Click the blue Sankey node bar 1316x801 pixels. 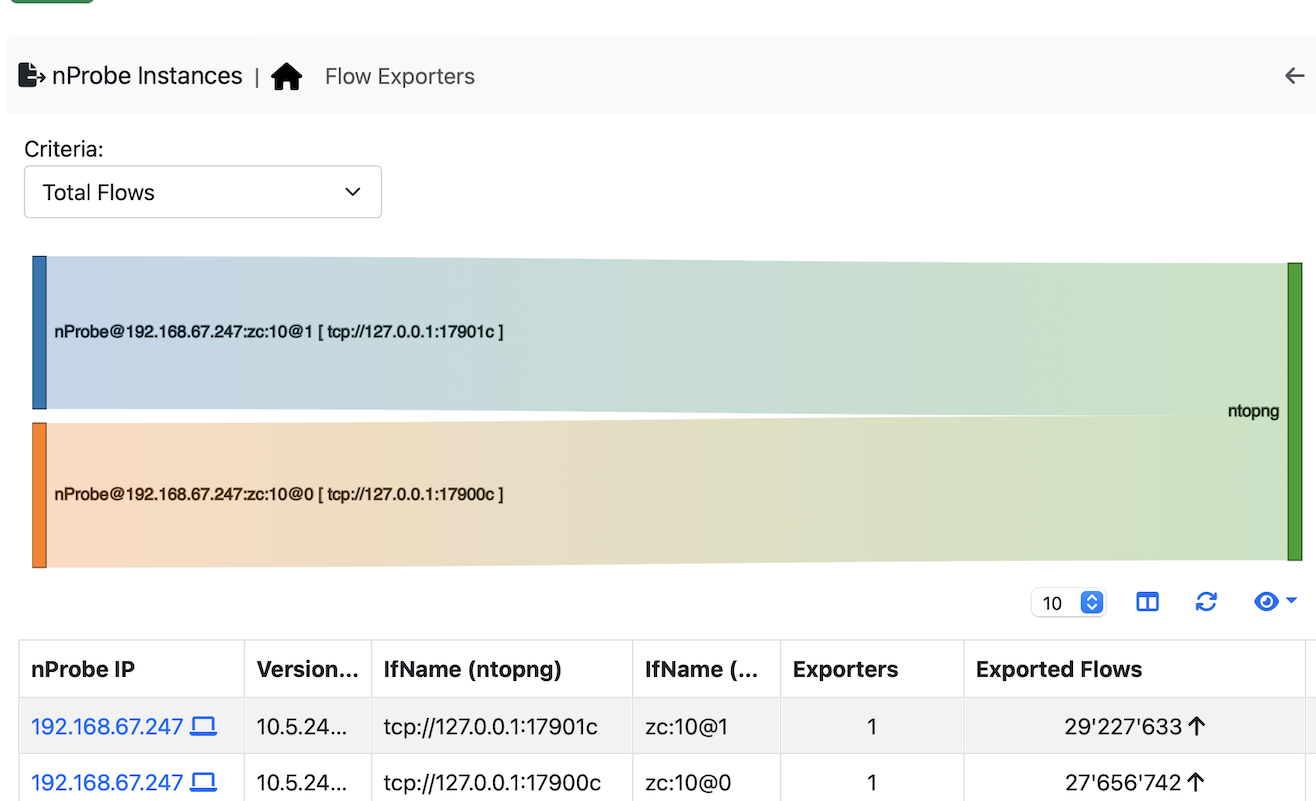pos(39,332)
